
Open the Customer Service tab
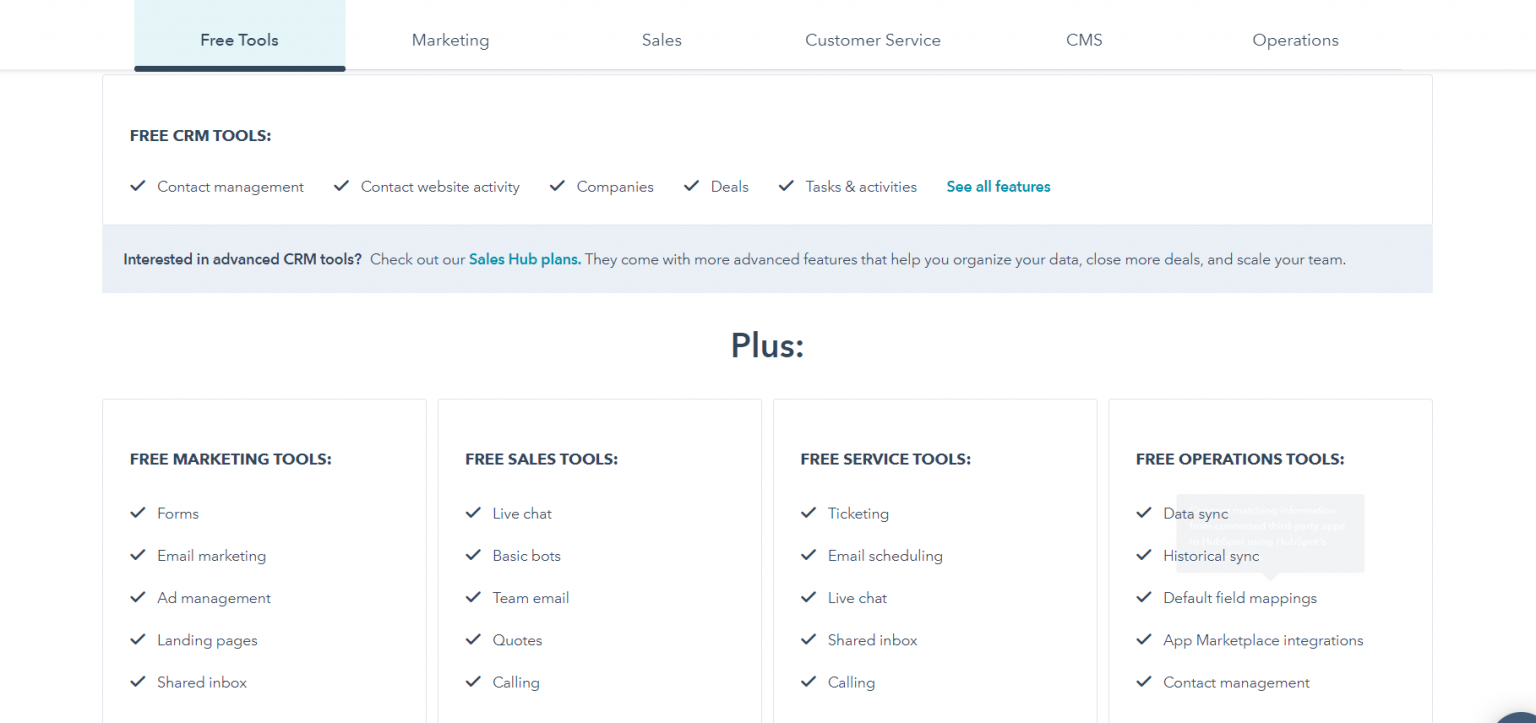(x=872, y=40)
